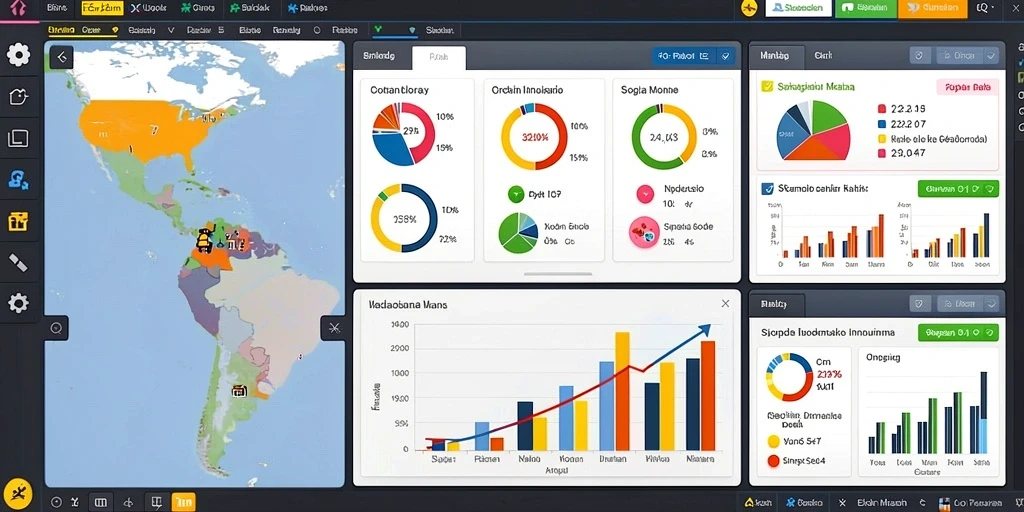Open the share/export icon in left sidebar

click(18, 97)
